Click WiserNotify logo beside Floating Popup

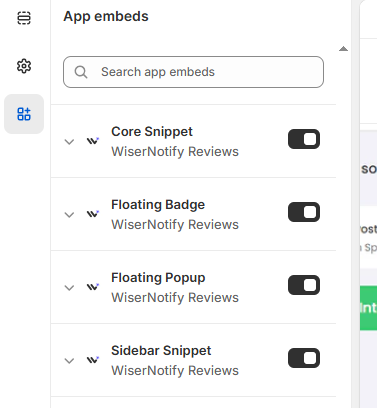pos(93,287)
